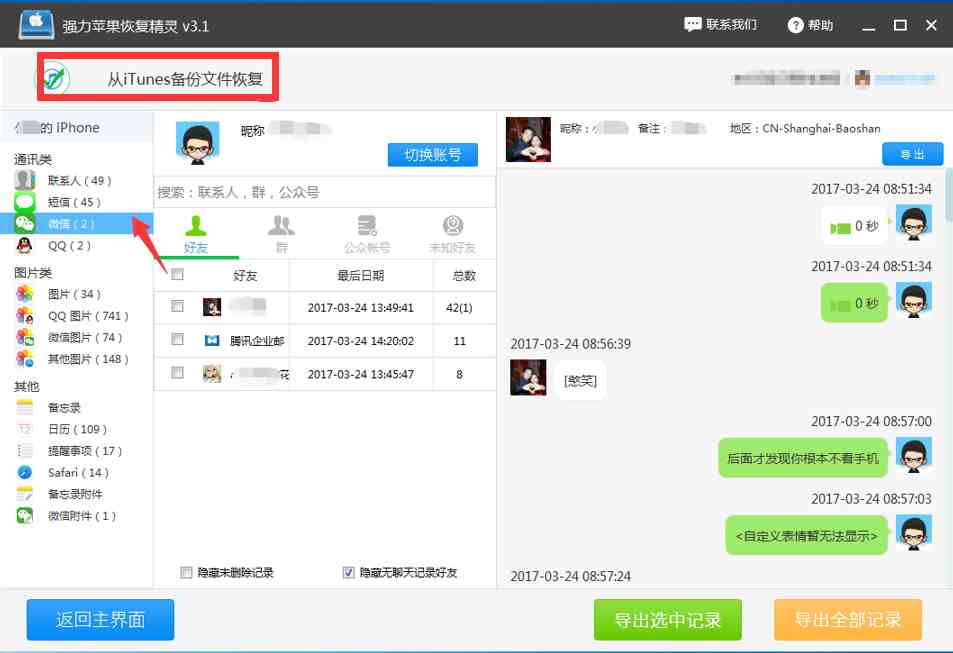Open 备忘录附件 attachments icon

tap(25, 494)
